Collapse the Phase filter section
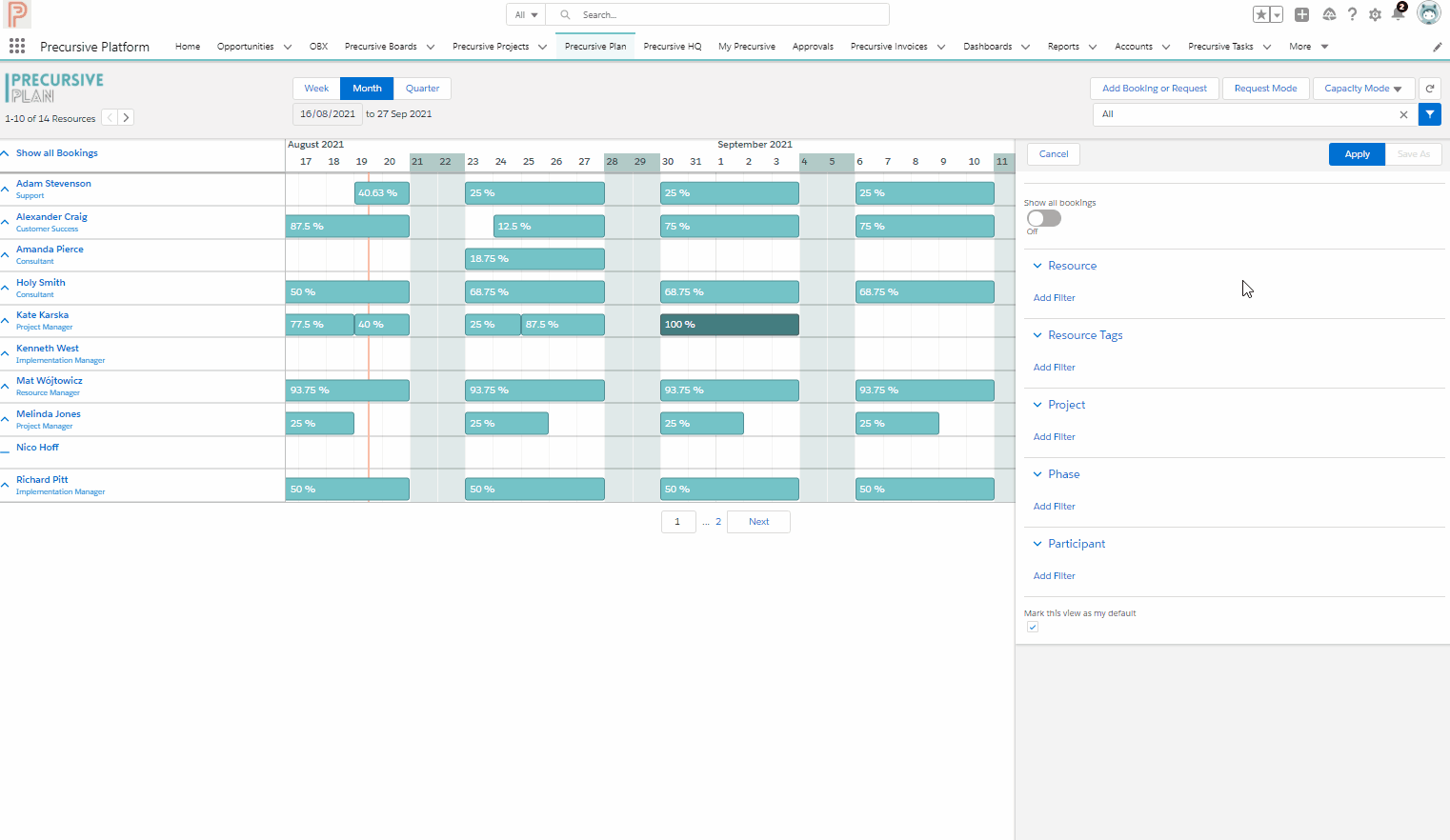The image size is (1450, 840). click(x=1037, y=474)
